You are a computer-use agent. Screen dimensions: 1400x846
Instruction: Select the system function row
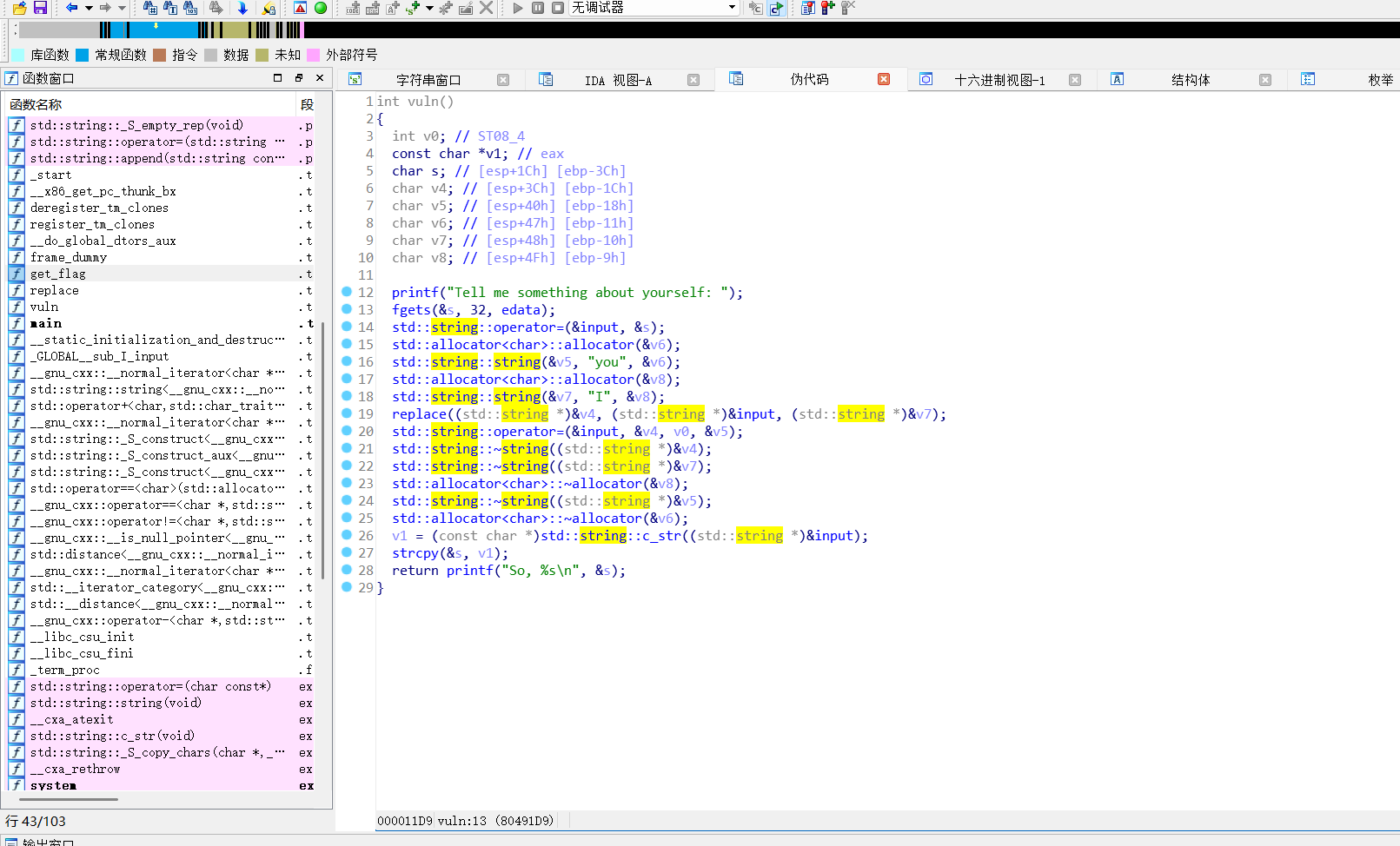163,785
